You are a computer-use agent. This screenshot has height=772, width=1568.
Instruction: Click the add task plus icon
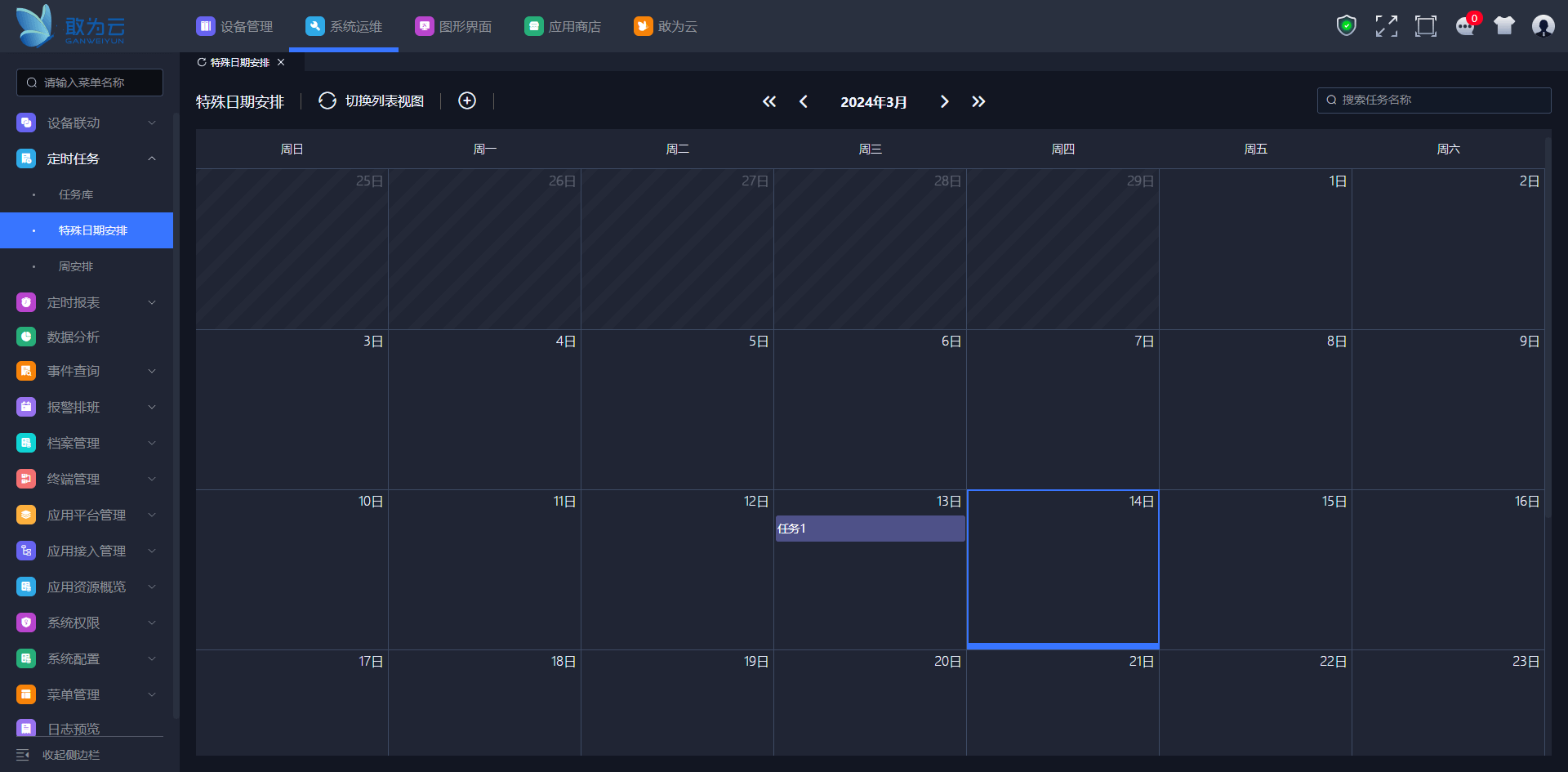point(467,100)
